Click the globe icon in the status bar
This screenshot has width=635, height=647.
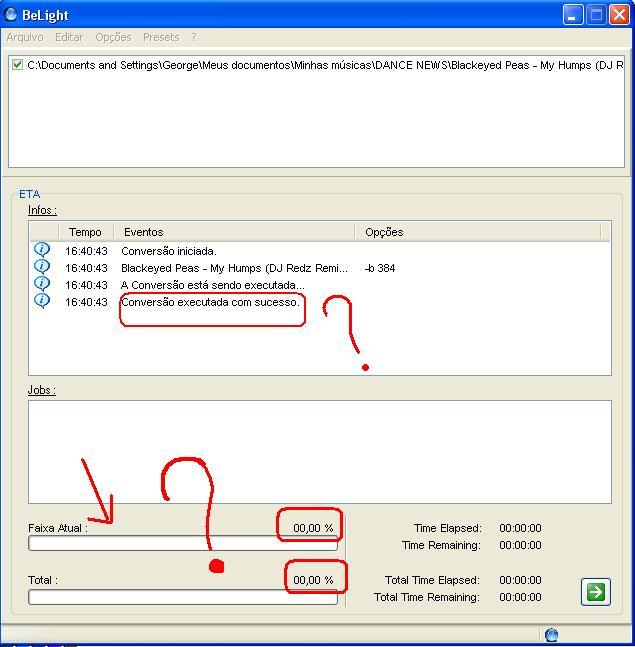[x=551, y=635]
